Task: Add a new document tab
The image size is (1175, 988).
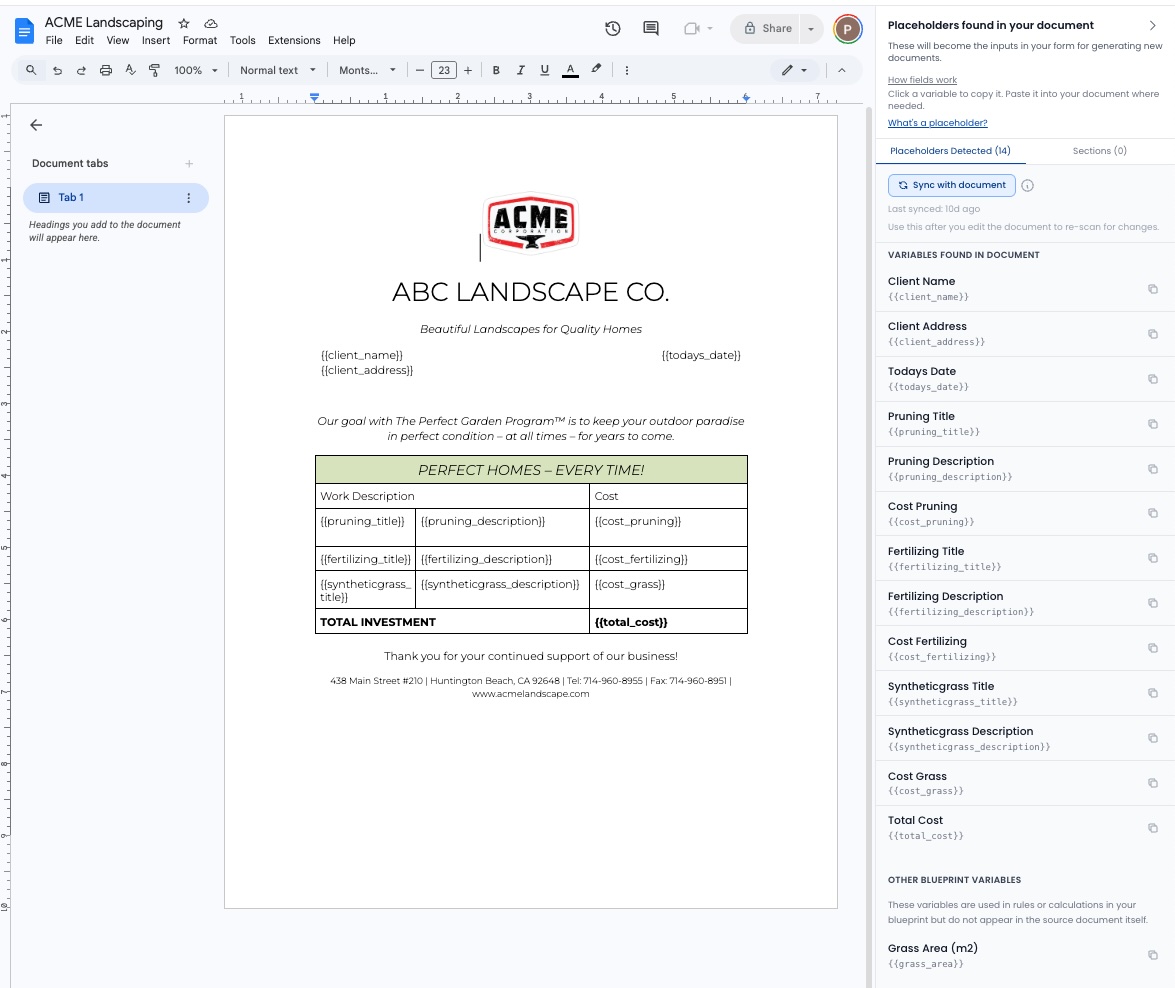Action: [189, 163]
